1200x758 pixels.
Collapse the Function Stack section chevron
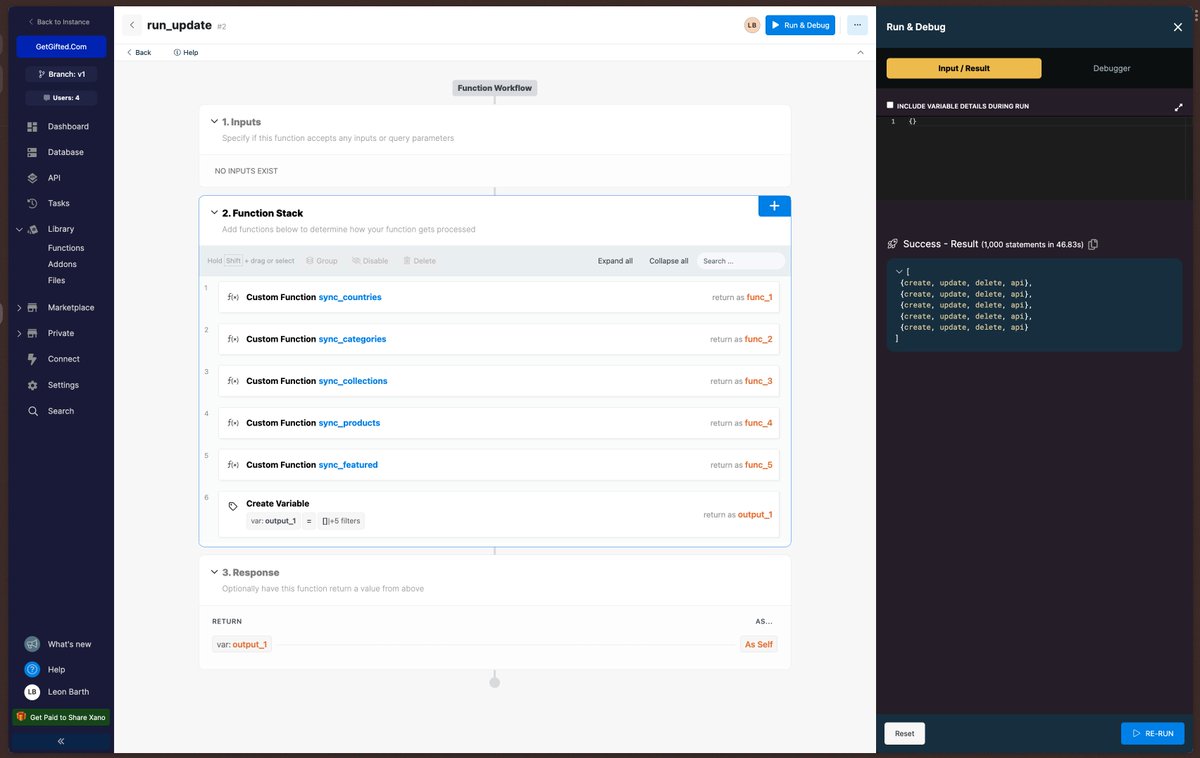pyautogui.click(x=214, y=212)
